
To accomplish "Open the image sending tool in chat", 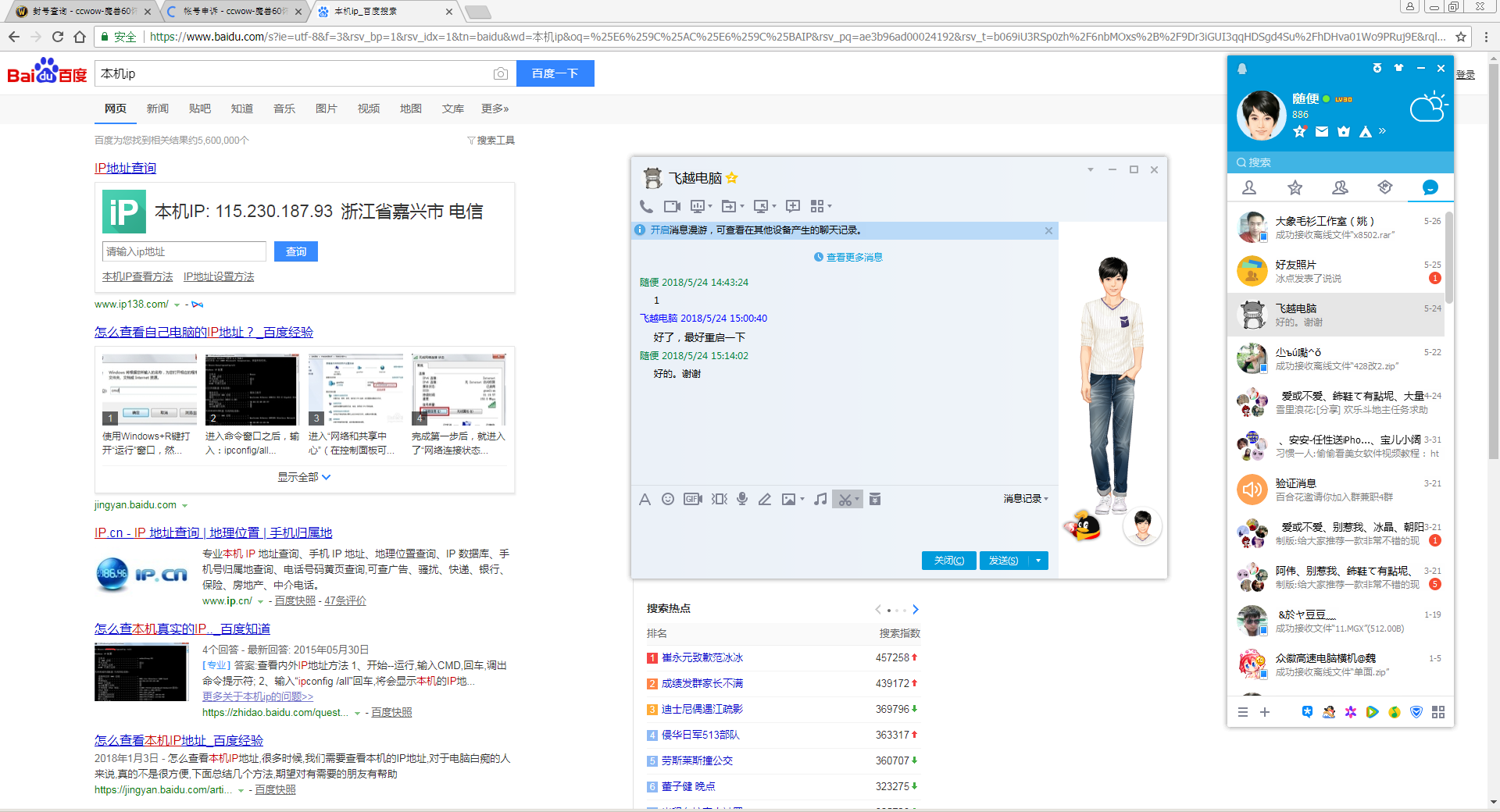I will pyautogui.click(x=790, y=499).
